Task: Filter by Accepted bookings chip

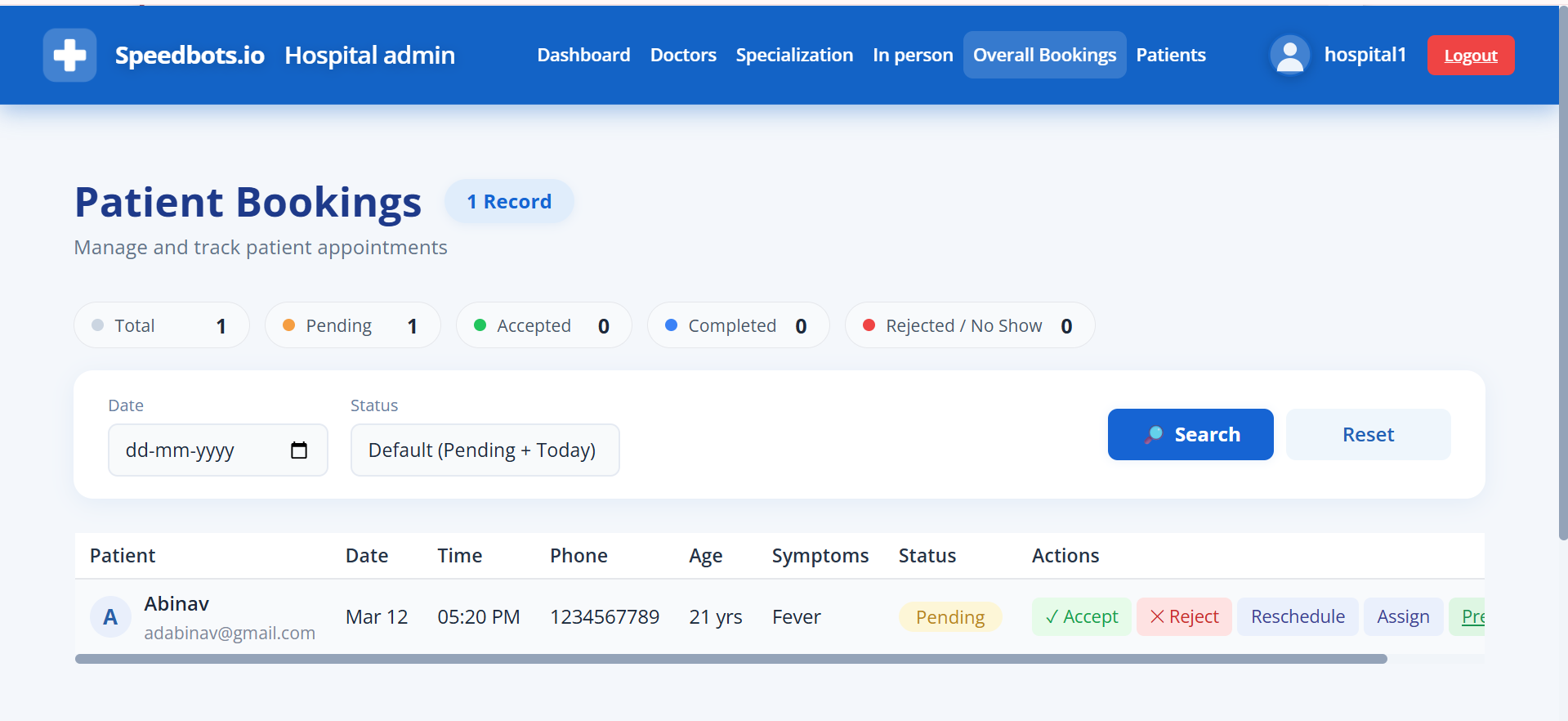Action: tap(543, 325)
